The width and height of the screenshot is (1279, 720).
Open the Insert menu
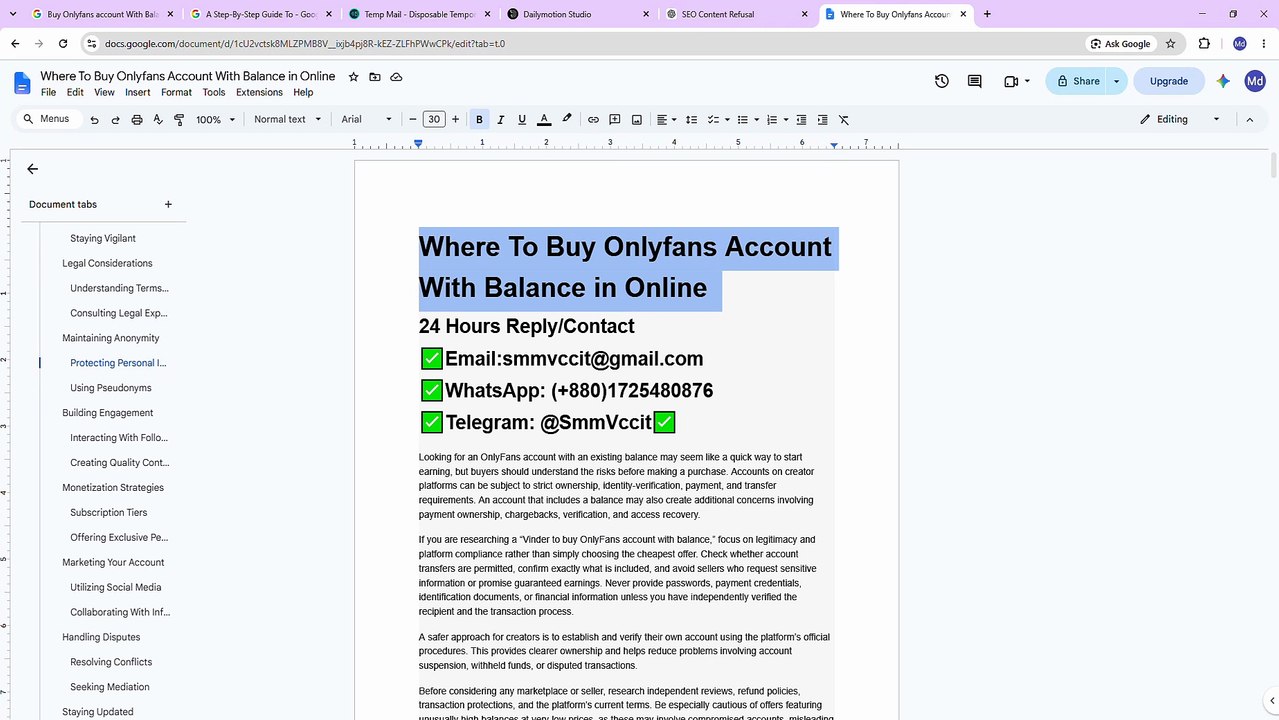pos(137,92)
